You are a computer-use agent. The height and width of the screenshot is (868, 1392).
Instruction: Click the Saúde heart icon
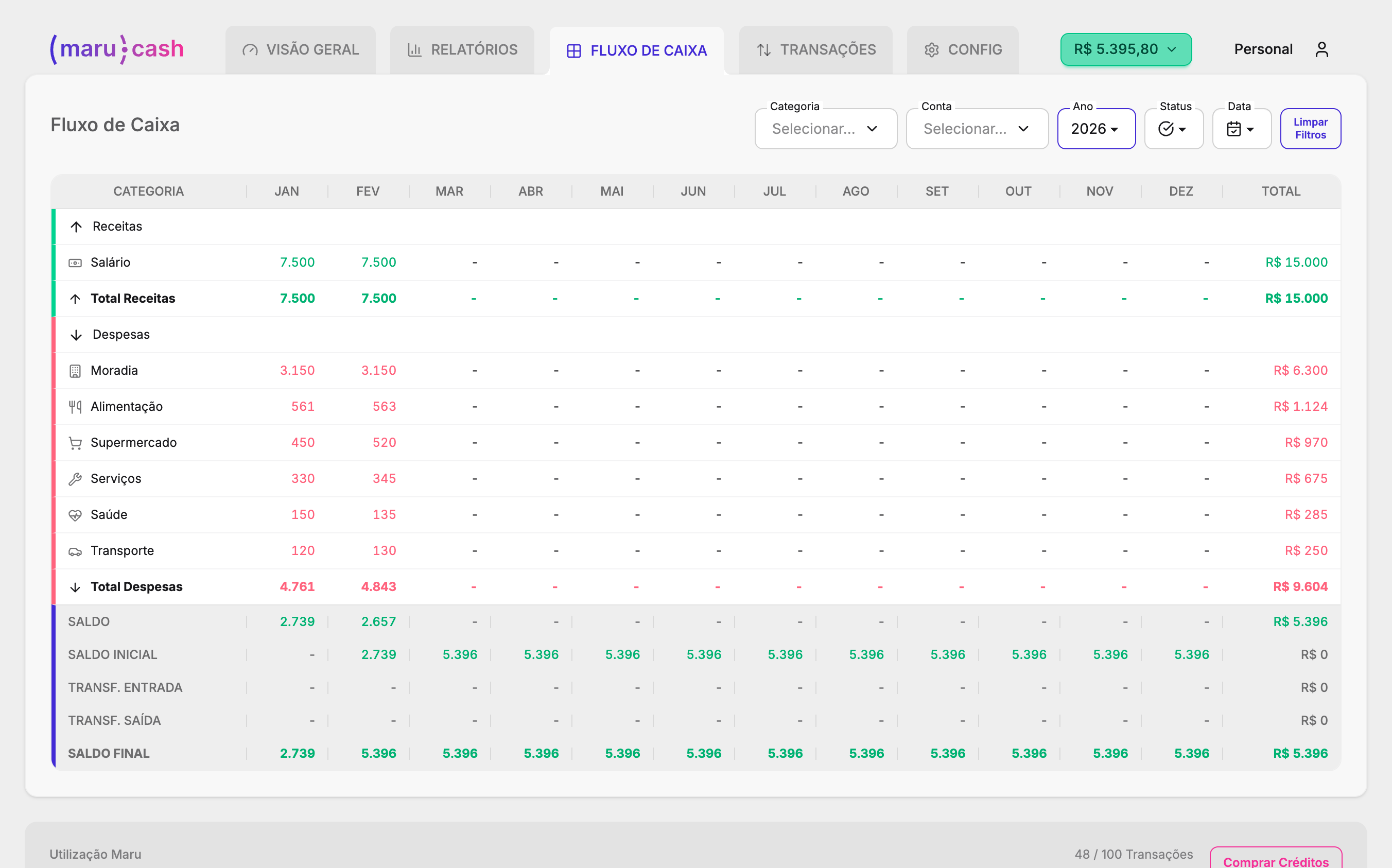tap(75, 514)
